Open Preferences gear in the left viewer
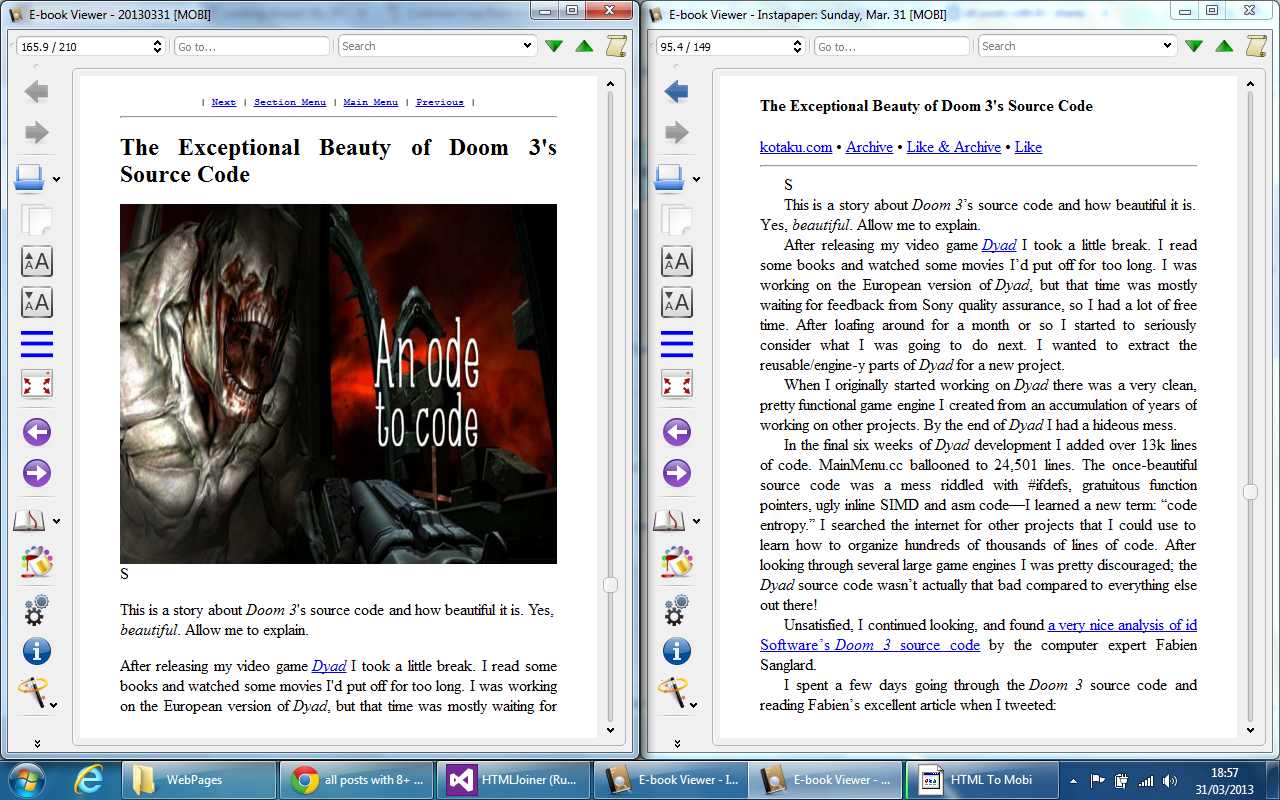Screen dimensions: 1280x800 (37, 609)
